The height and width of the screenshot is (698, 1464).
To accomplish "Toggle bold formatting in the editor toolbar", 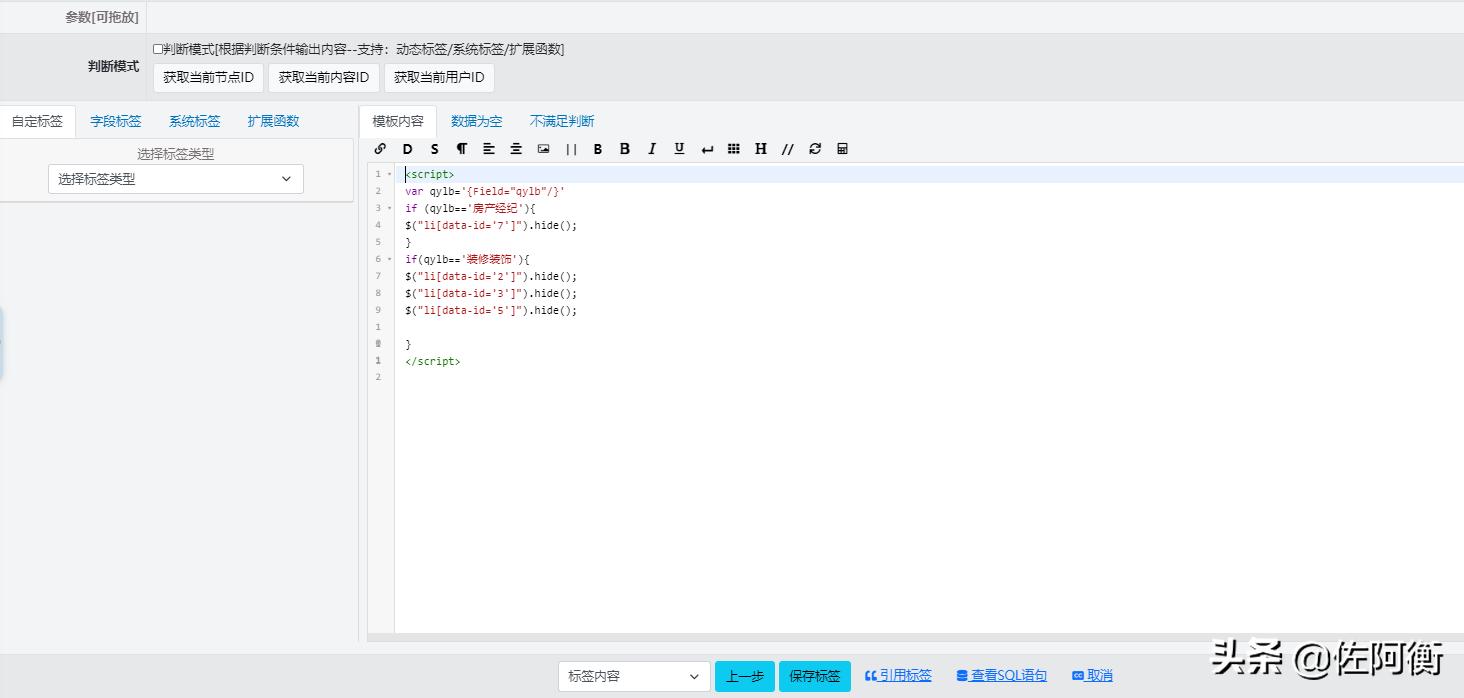I will [597, 148].
